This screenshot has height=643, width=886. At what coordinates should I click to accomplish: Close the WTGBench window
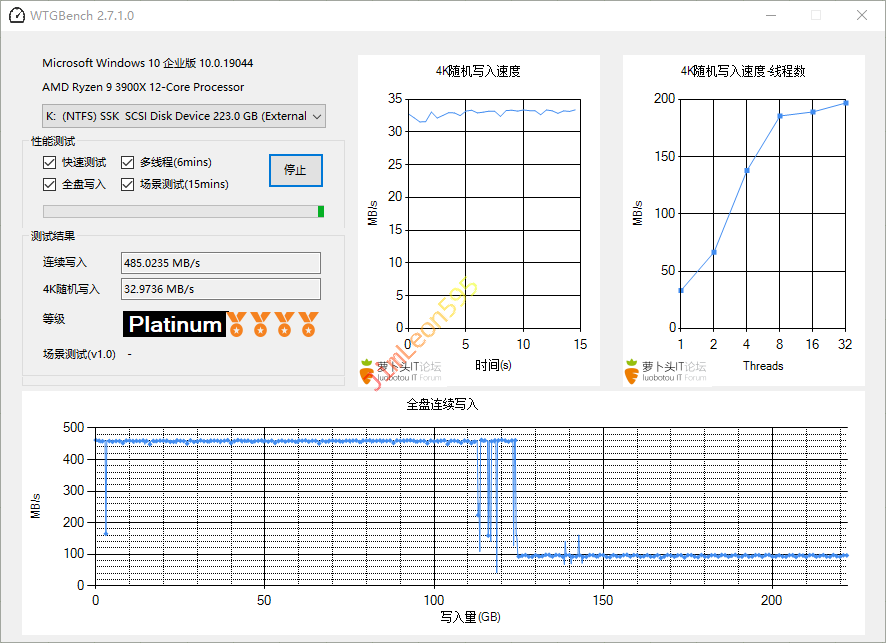(862, 16)
